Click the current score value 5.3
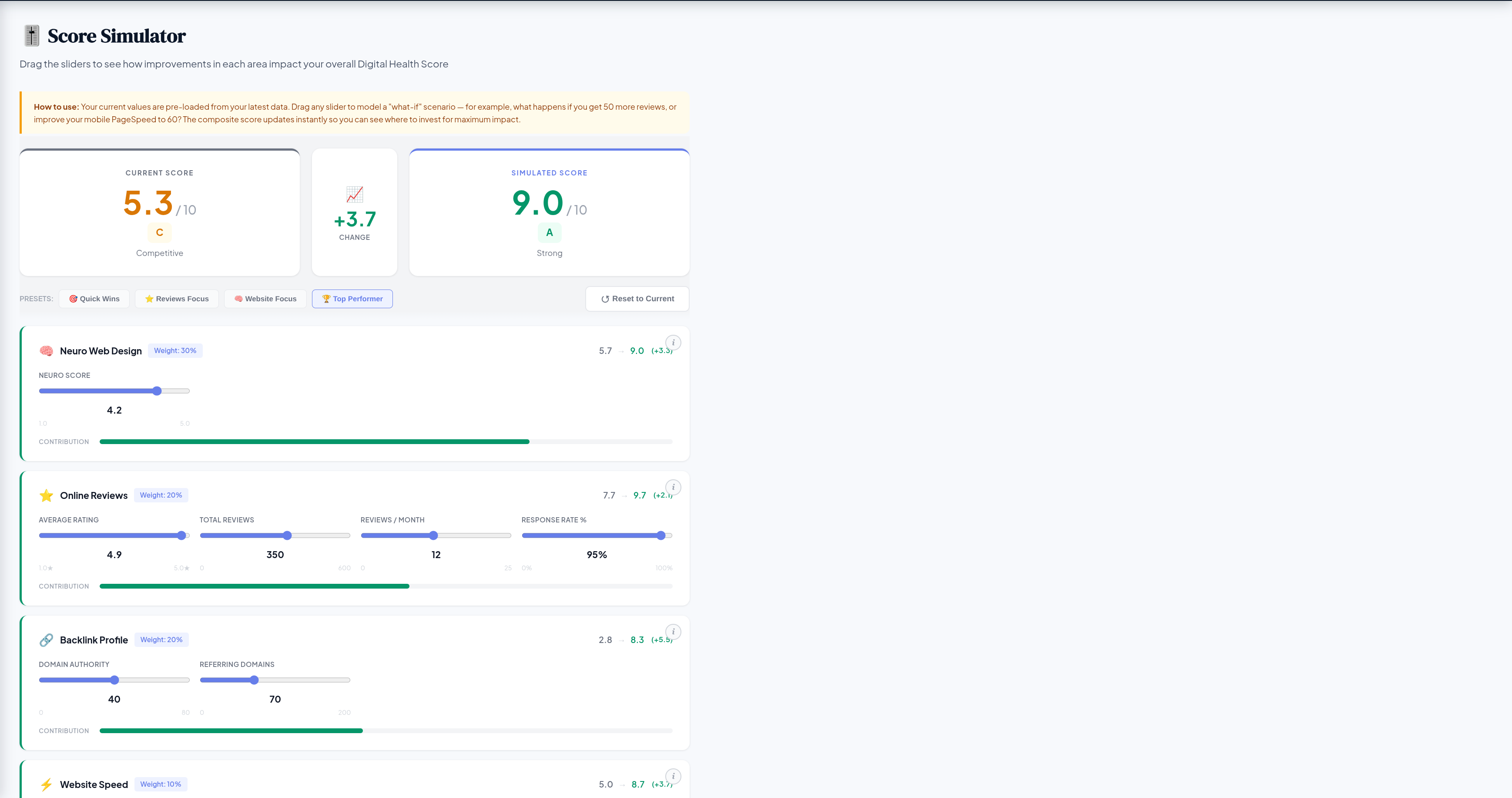1512x798 pixels. [148, 203]
